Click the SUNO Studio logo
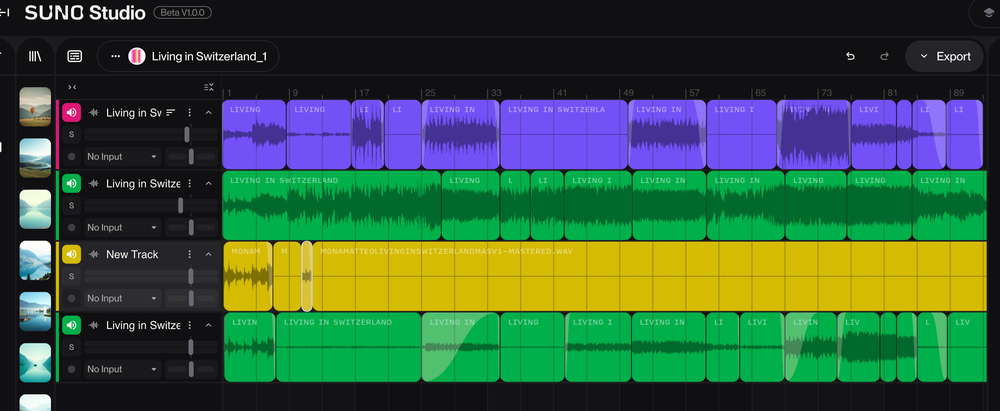The width and height of the screenshot is (1000, 411). 85,12
